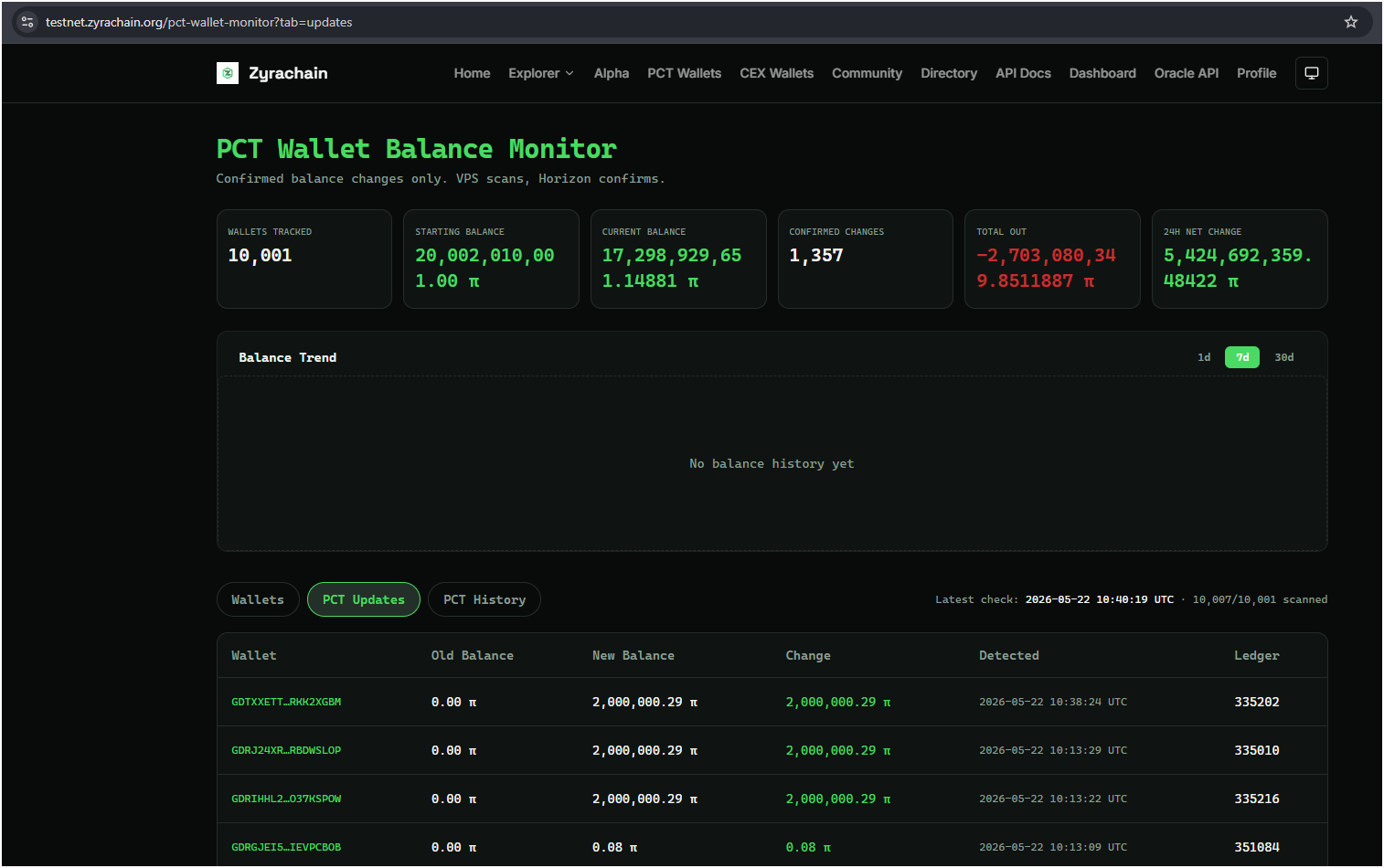Click the "No balance history yet" message
The image size is (1384, 868).
(x=772, y=463)
